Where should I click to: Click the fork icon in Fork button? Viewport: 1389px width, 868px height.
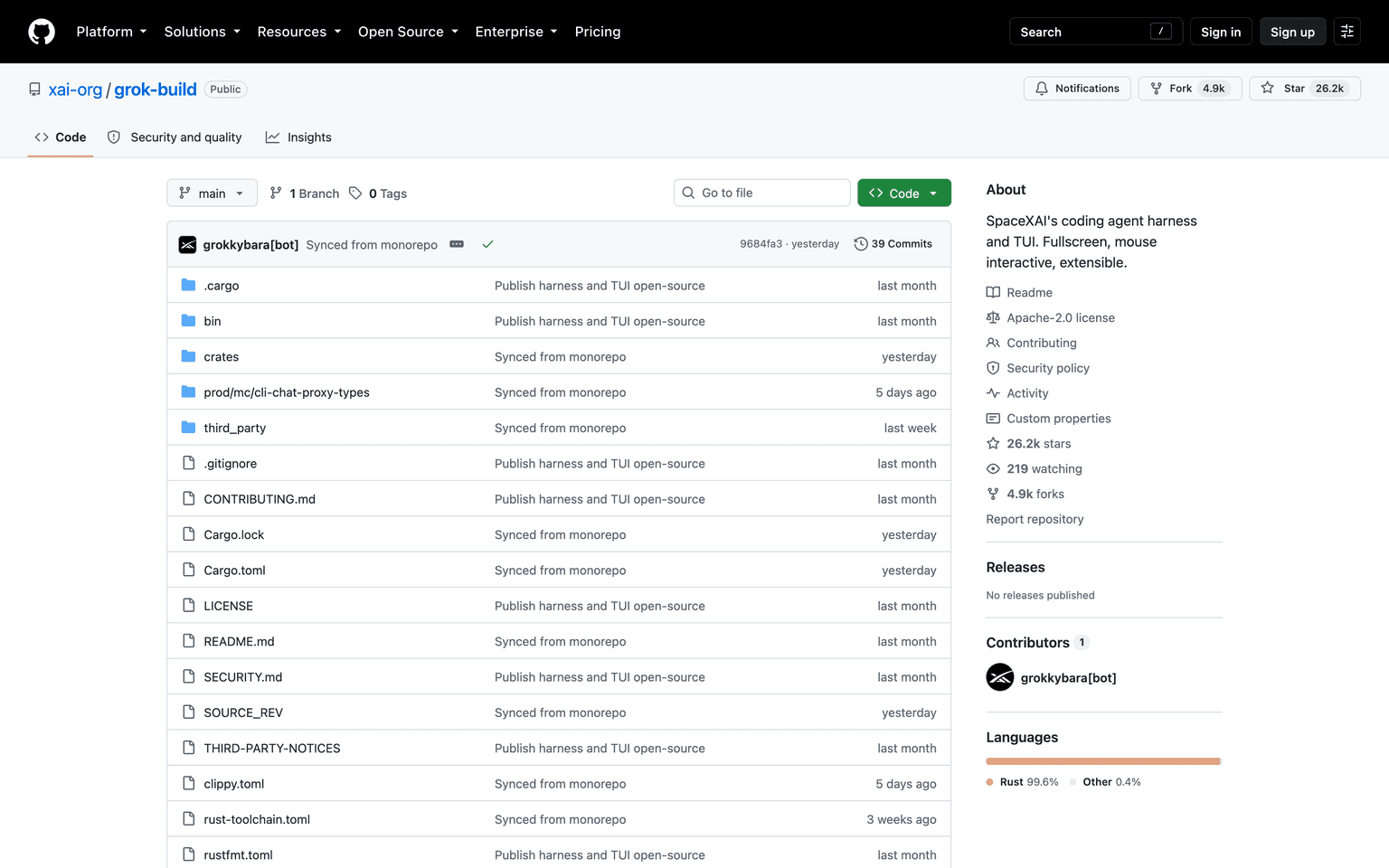1156,89
